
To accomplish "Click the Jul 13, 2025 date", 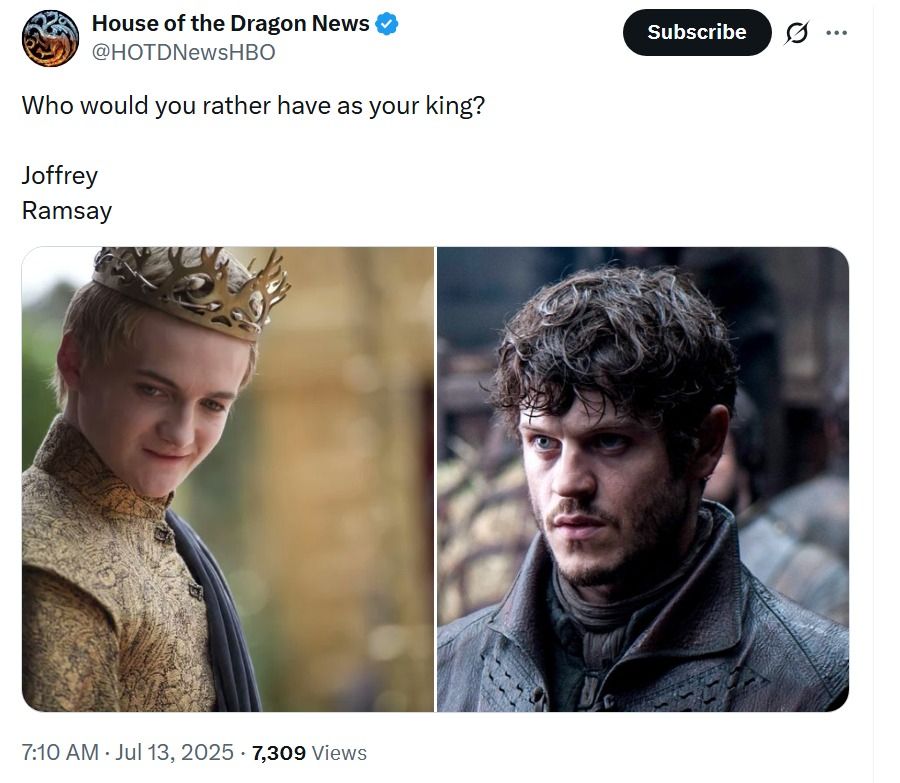I will [x=174, y=753].
